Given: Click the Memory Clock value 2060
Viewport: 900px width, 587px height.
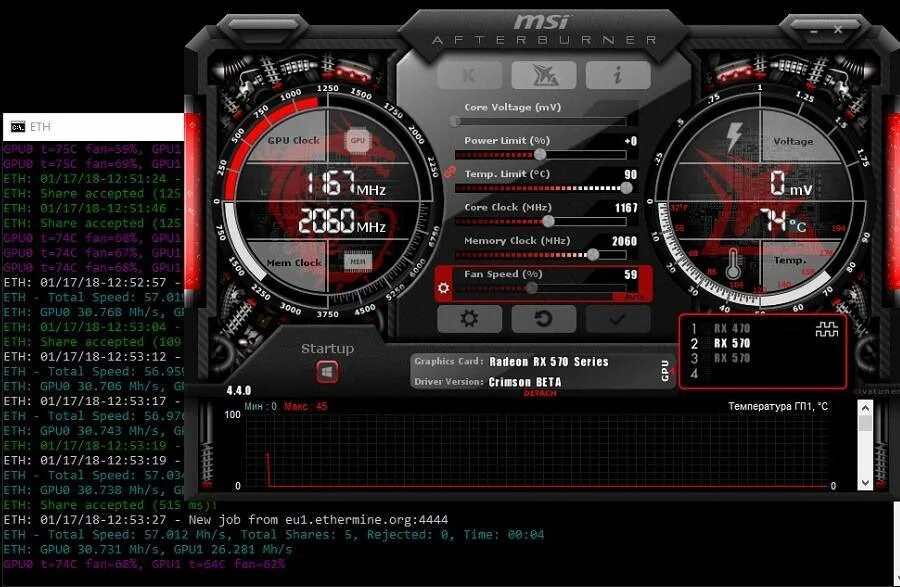Looking at the screenshot, I should (624, 241).
